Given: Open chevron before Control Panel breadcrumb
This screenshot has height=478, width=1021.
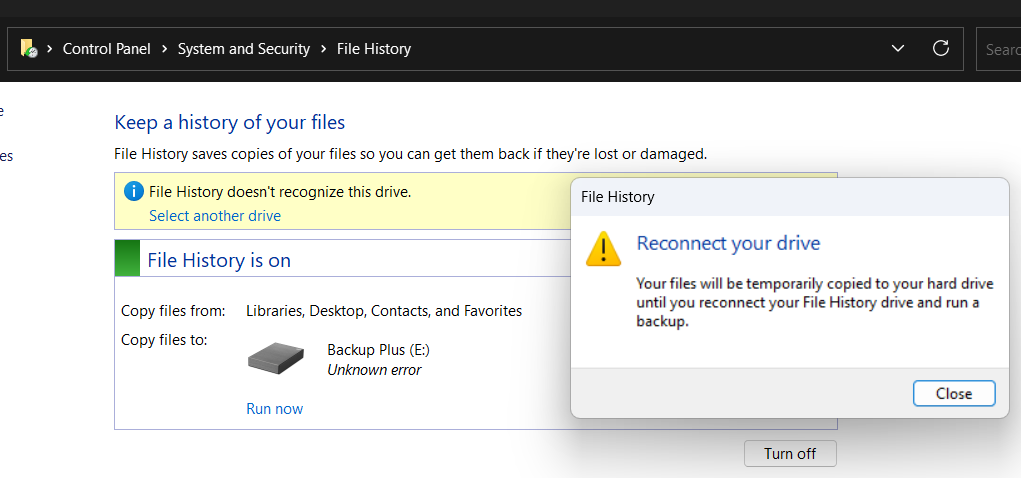Looking at the screenshot, I should [x=49, y=48].
